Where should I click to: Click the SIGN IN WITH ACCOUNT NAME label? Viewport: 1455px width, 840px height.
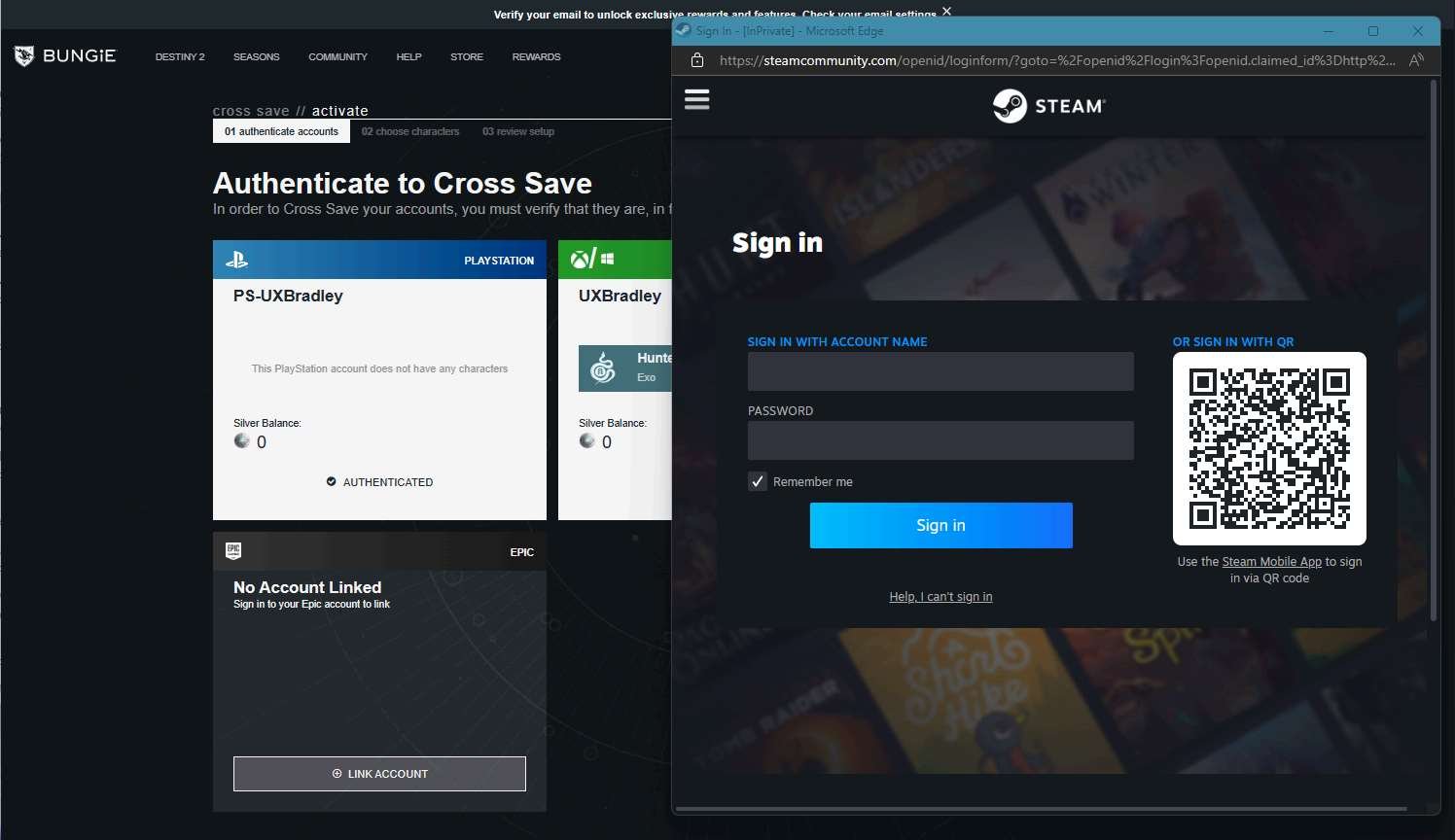[x=837, y=341]
